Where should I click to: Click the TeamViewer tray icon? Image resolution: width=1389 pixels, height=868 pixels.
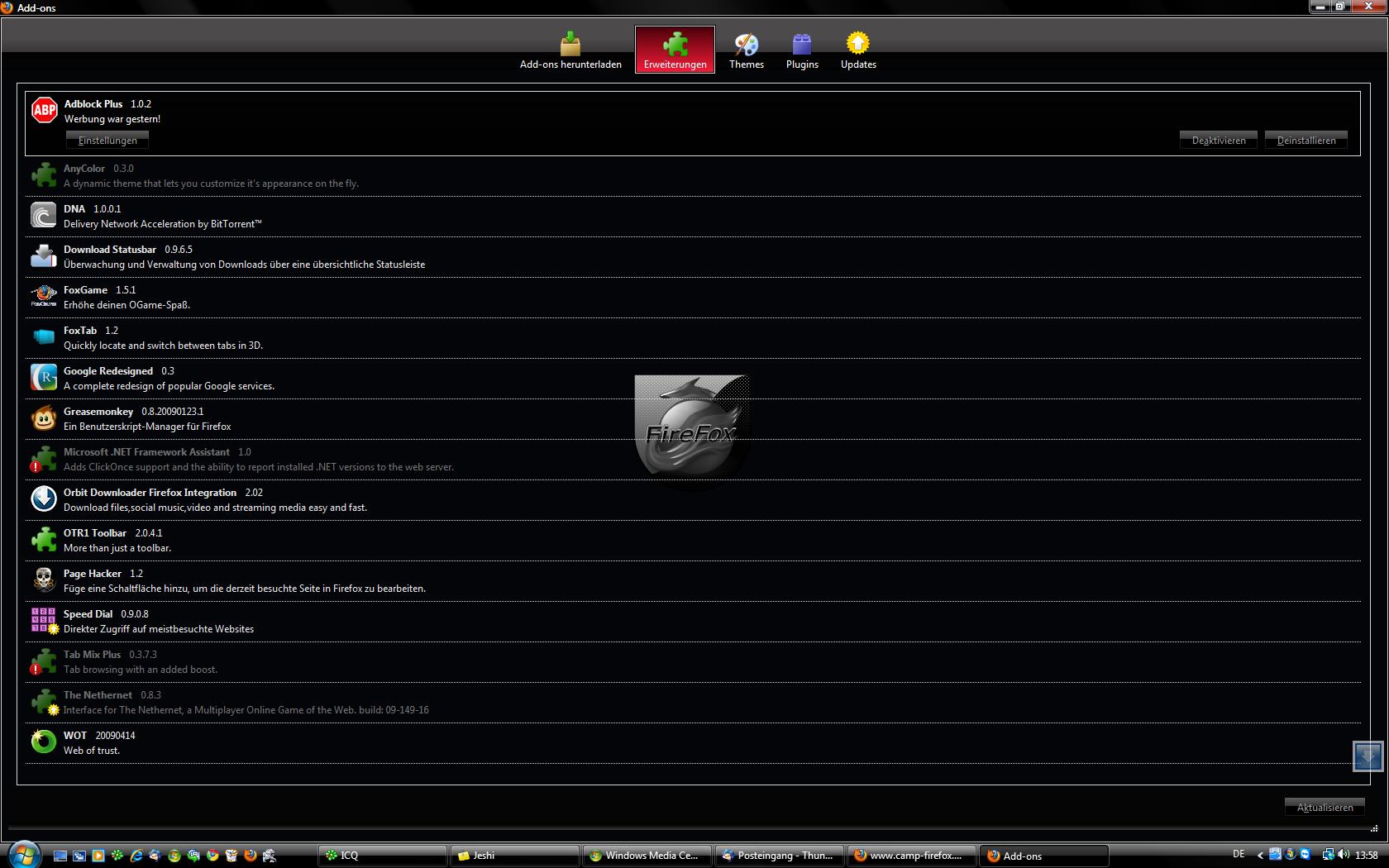point(1305,855)
